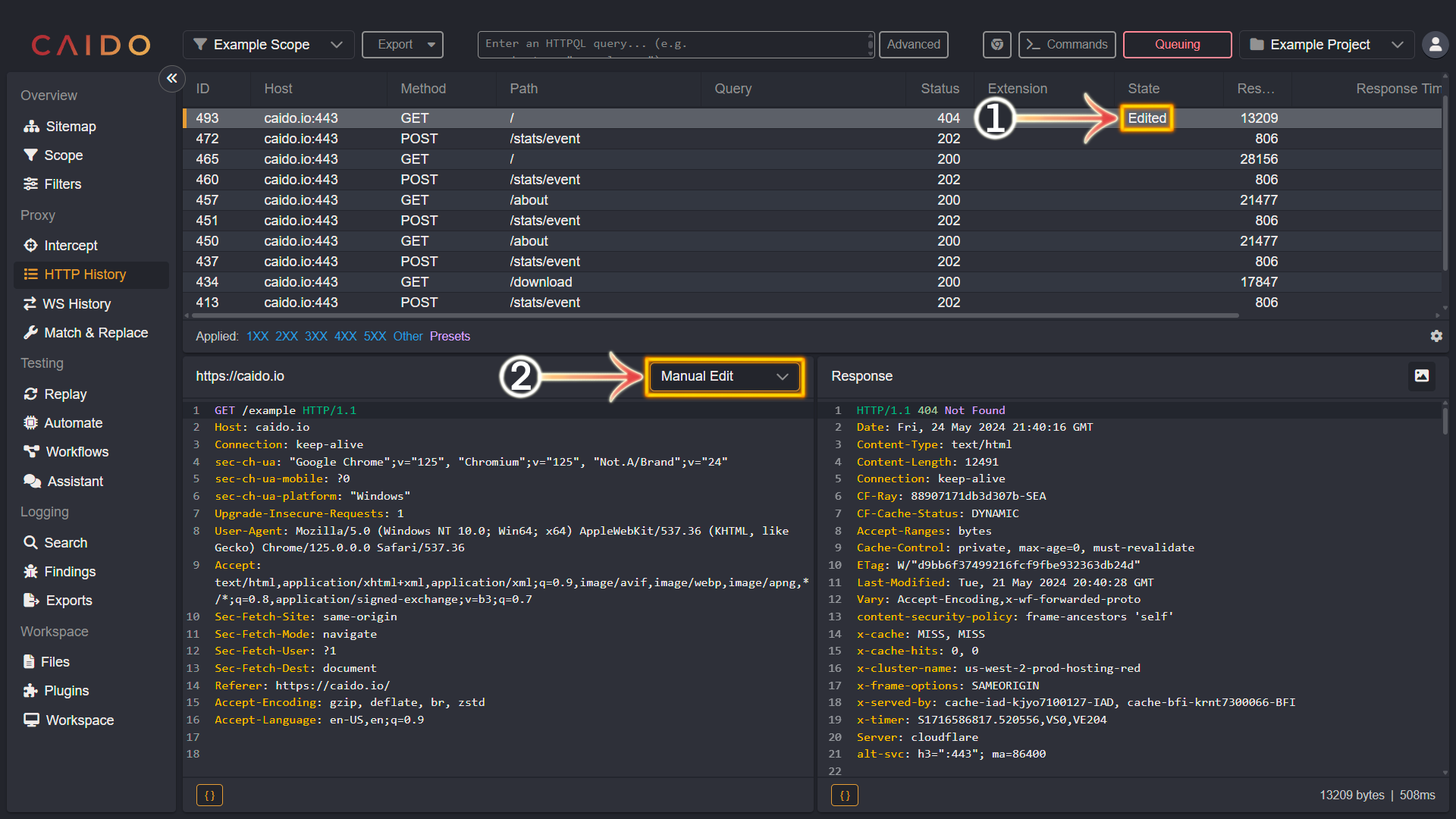
Task: Open the filter settings gear icon
Action: 1436,336
